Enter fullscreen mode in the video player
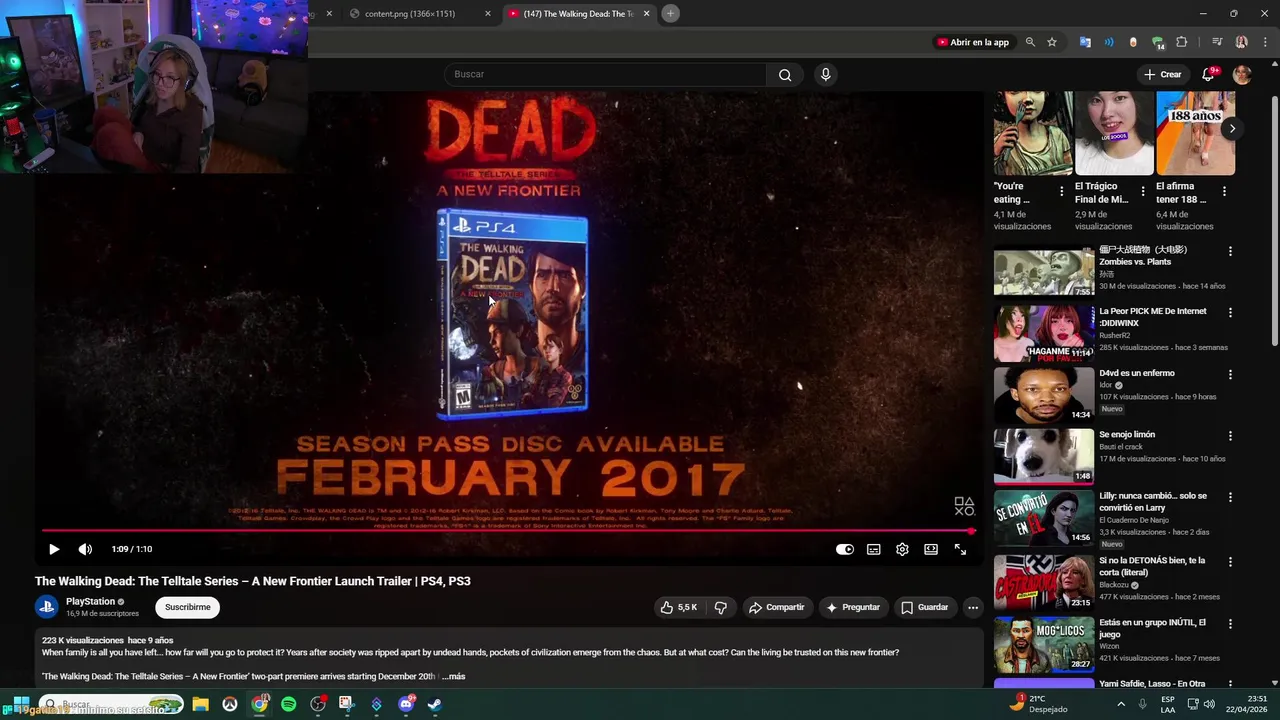The height and width of the screenshot is (720, 1280). 960,549
